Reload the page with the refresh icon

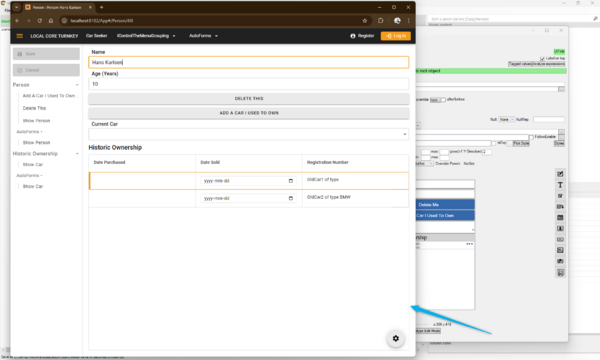(x=39, y=21)
